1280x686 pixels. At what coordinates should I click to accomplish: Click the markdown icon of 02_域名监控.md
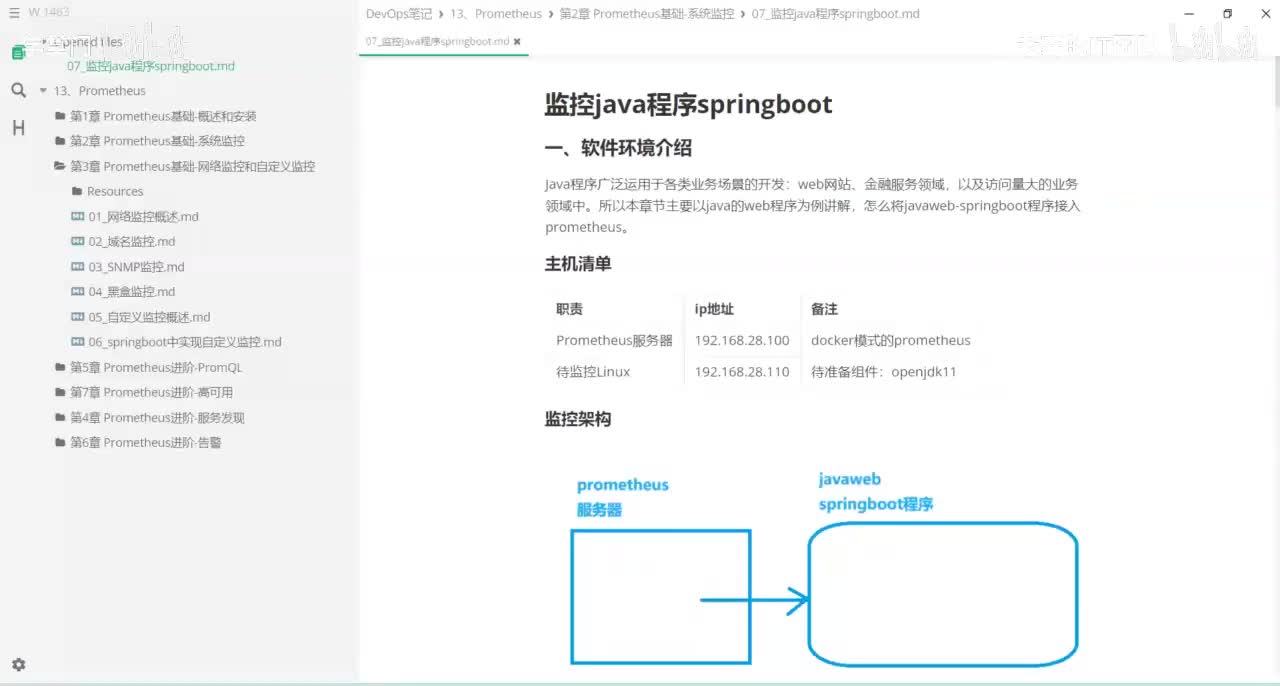coord(78,241)
